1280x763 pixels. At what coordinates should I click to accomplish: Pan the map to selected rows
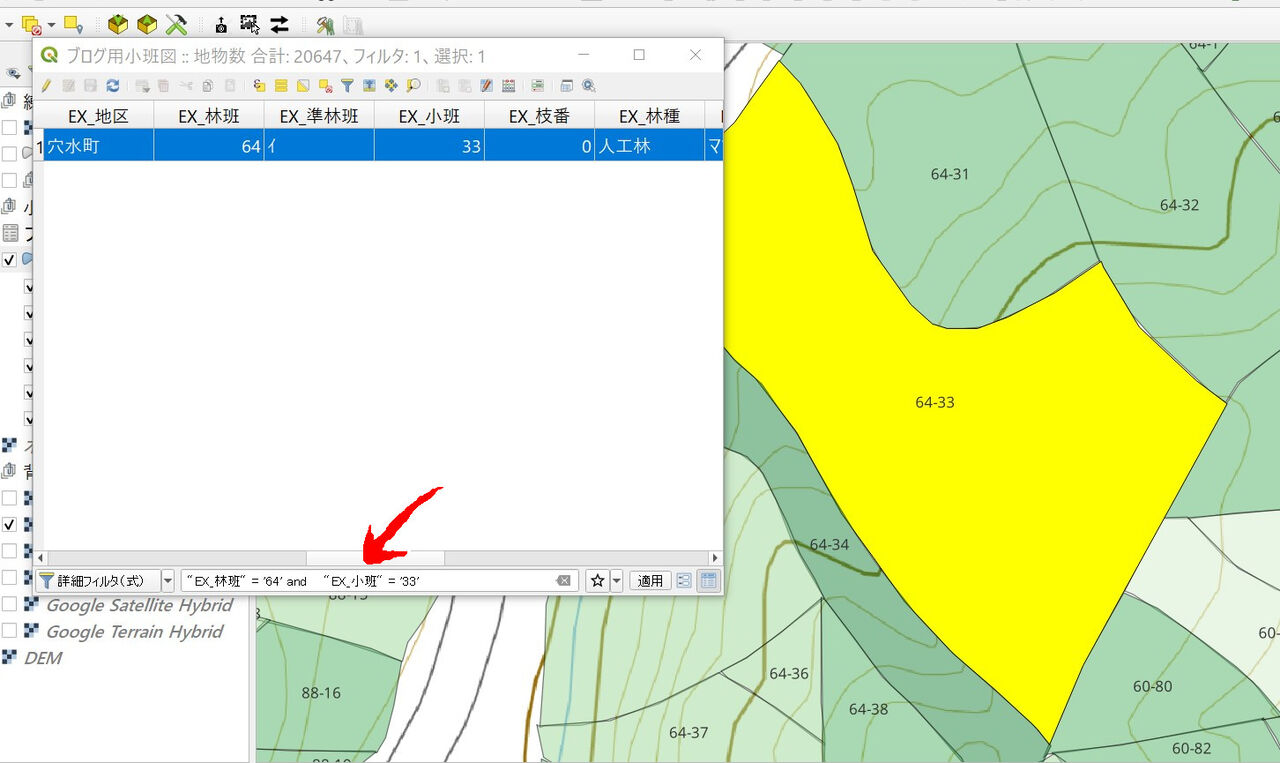pyautogui.click(x=391, y=86)
